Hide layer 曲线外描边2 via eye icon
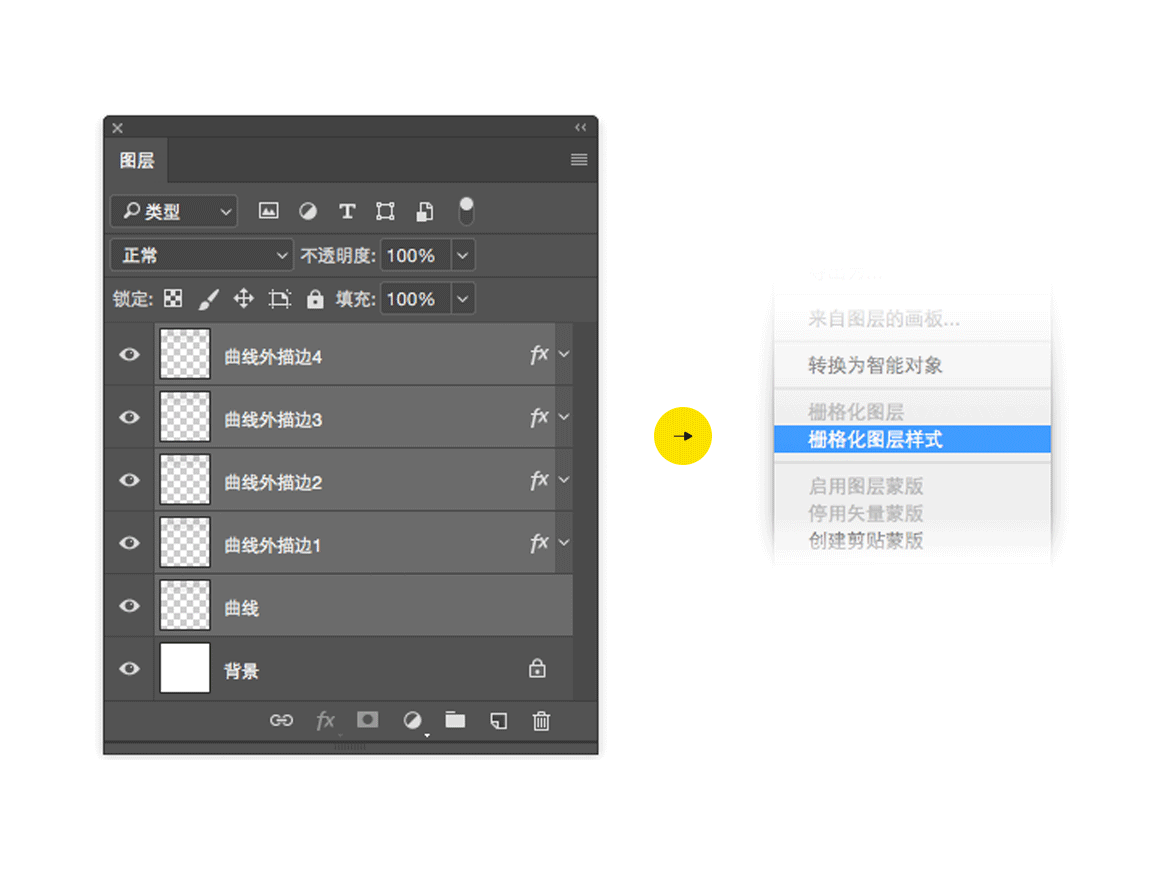 click(x=129, y=480)
